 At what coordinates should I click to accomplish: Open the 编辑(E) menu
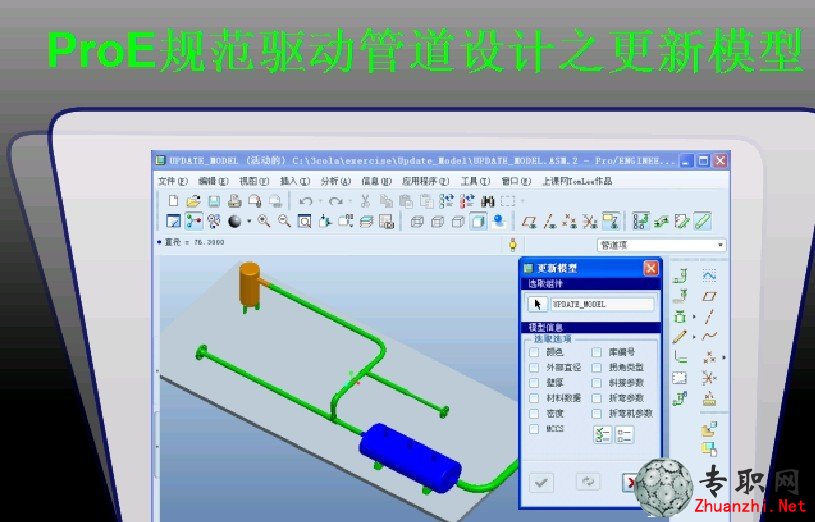pos(213,181)
